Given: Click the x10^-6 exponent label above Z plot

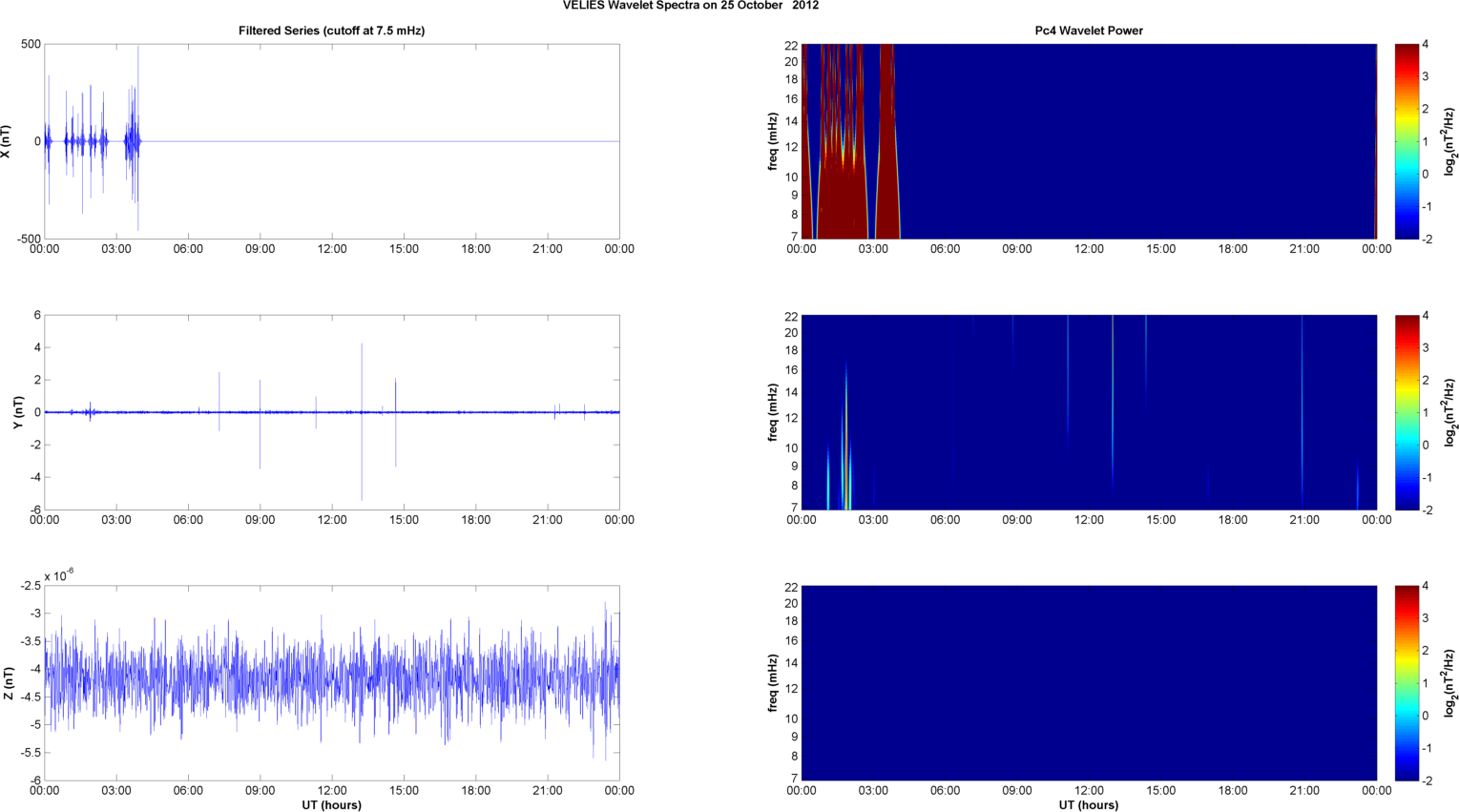Looking at the screenshot, I should (x=59, y=575).
